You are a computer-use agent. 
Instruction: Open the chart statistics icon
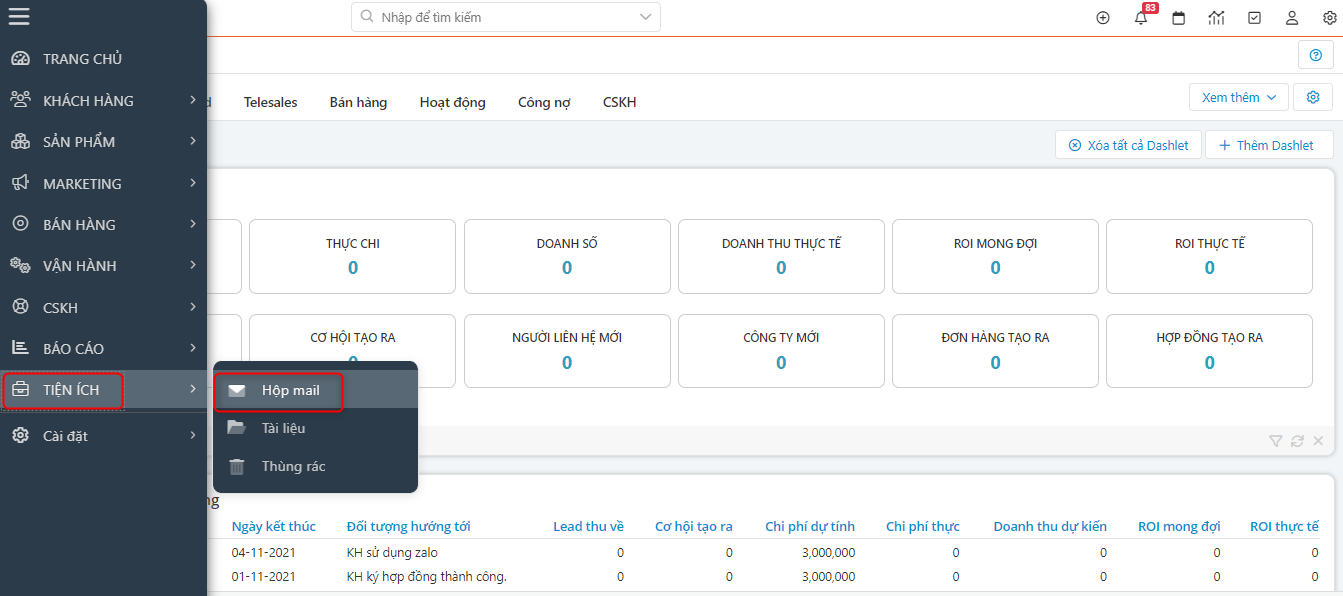click(1216, 18)
